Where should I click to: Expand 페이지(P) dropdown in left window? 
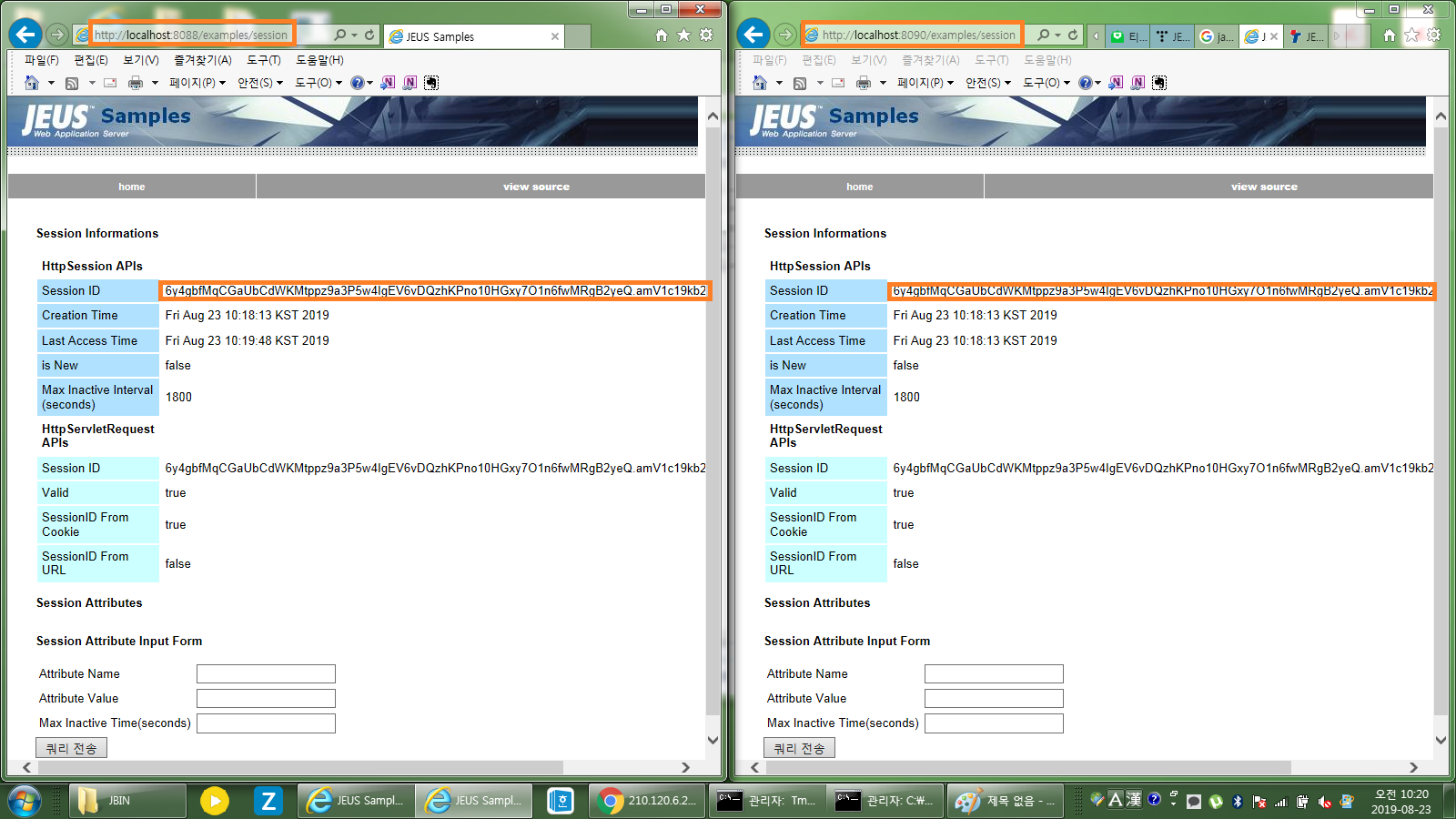(197, 83)
